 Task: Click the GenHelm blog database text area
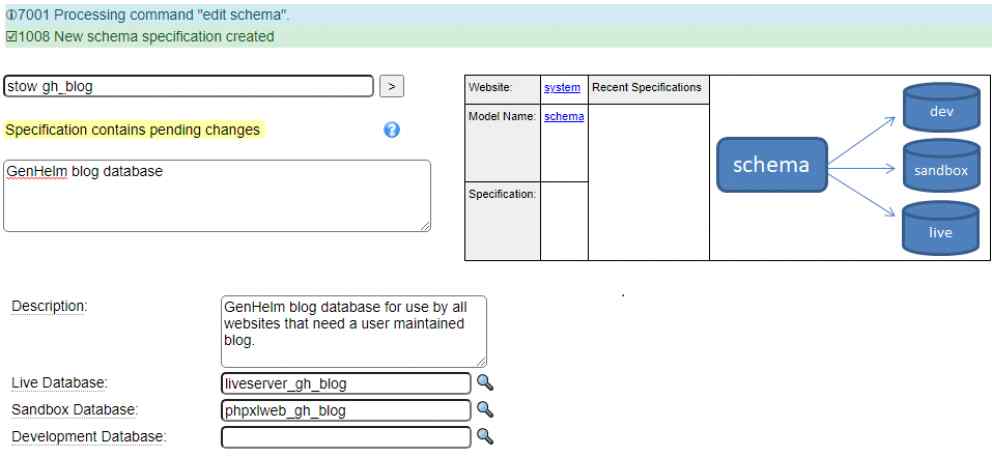217,196
